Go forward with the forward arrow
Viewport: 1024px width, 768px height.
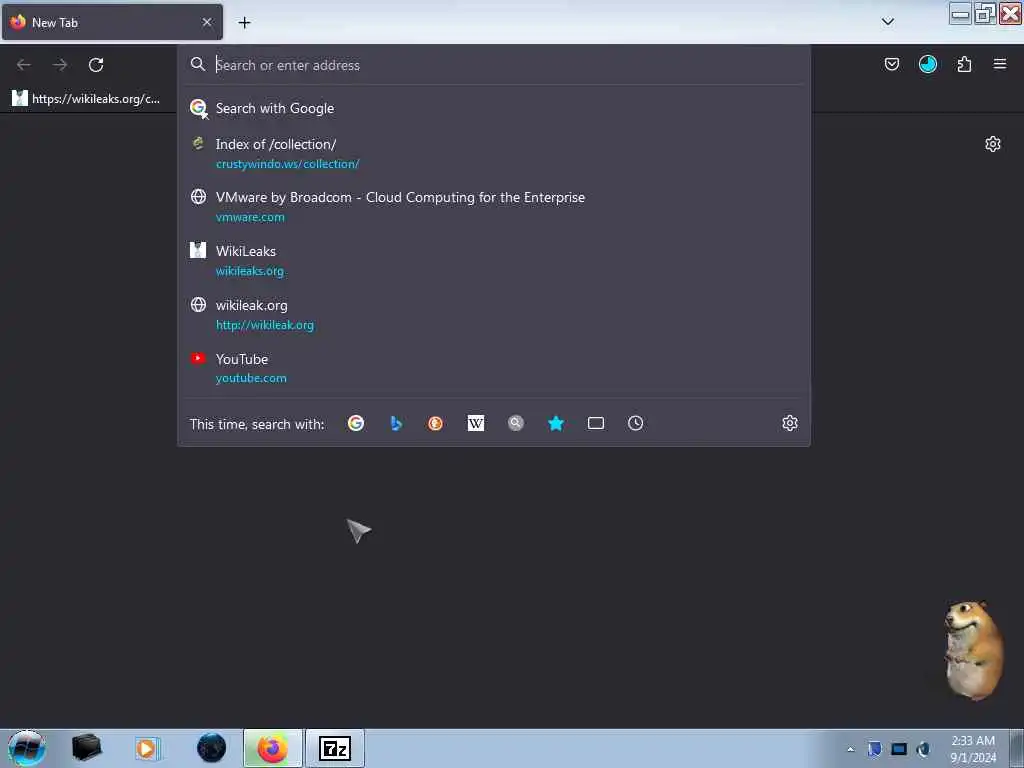60,65
